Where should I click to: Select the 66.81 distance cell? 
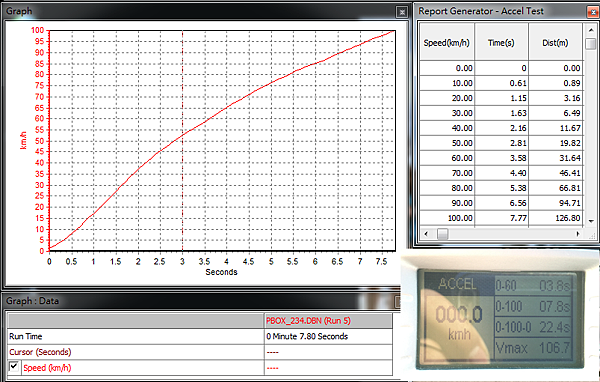[556, 188]
